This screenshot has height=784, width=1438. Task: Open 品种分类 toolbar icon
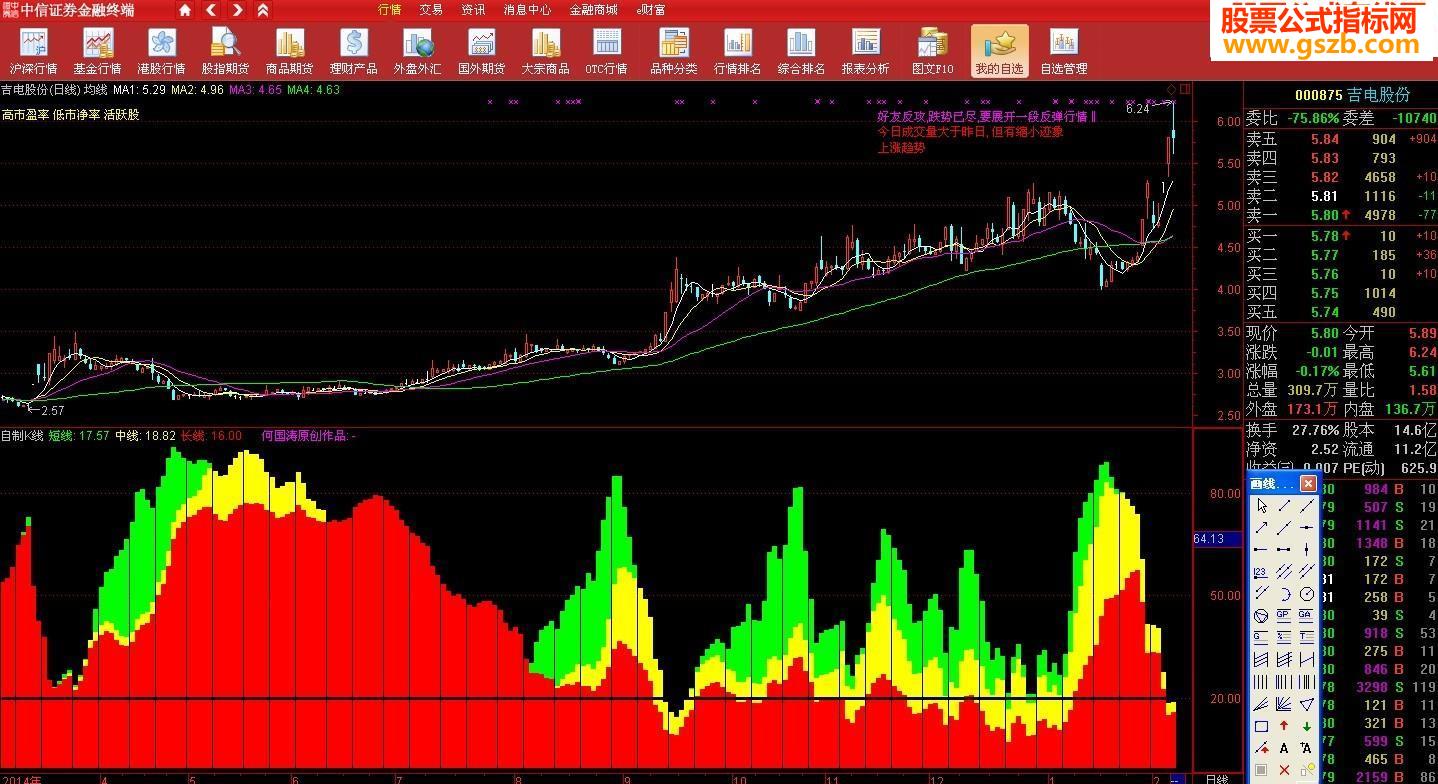(674, 51)
